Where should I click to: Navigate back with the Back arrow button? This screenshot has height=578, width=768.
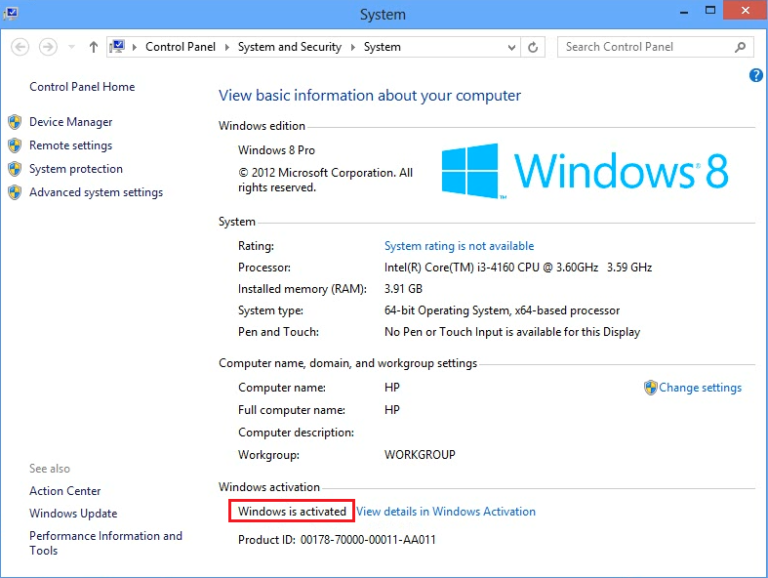pos(21,47)
